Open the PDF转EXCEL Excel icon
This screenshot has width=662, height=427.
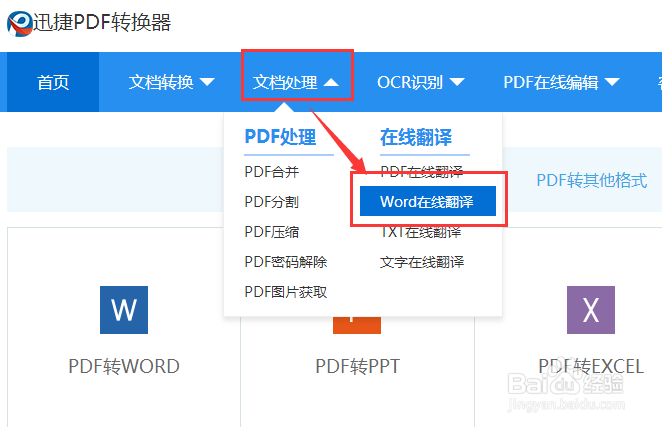pyautogui.click(x=591, y=310)
